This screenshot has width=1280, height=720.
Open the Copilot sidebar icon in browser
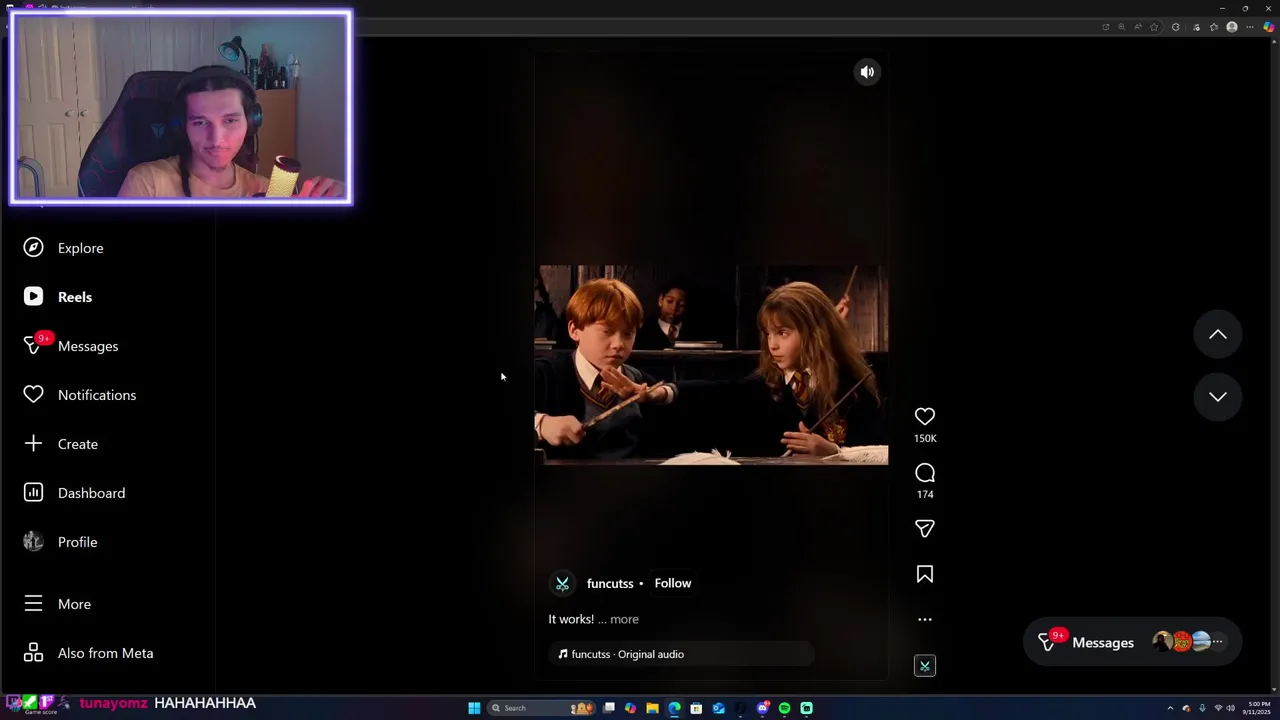(1269, 27)
